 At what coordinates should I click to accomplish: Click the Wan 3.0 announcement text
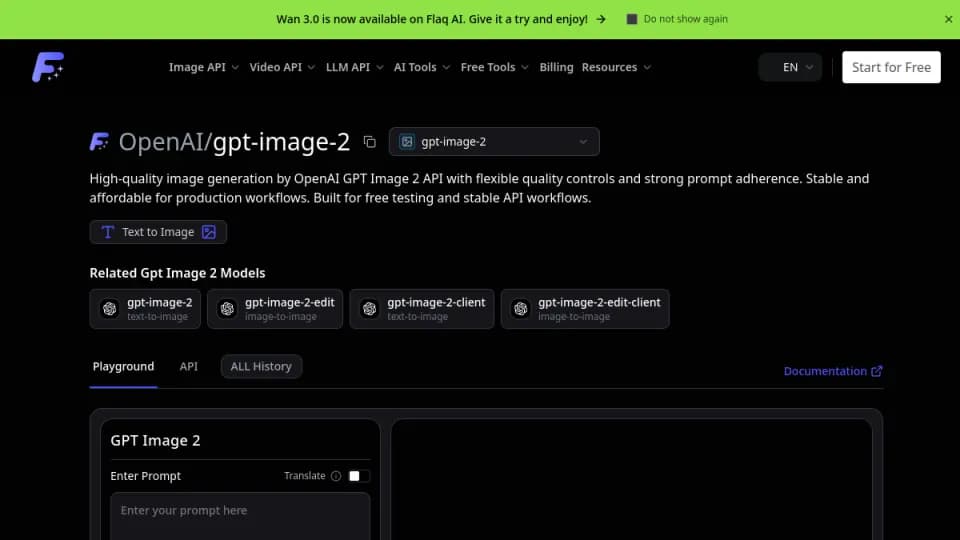coord(432,19)
